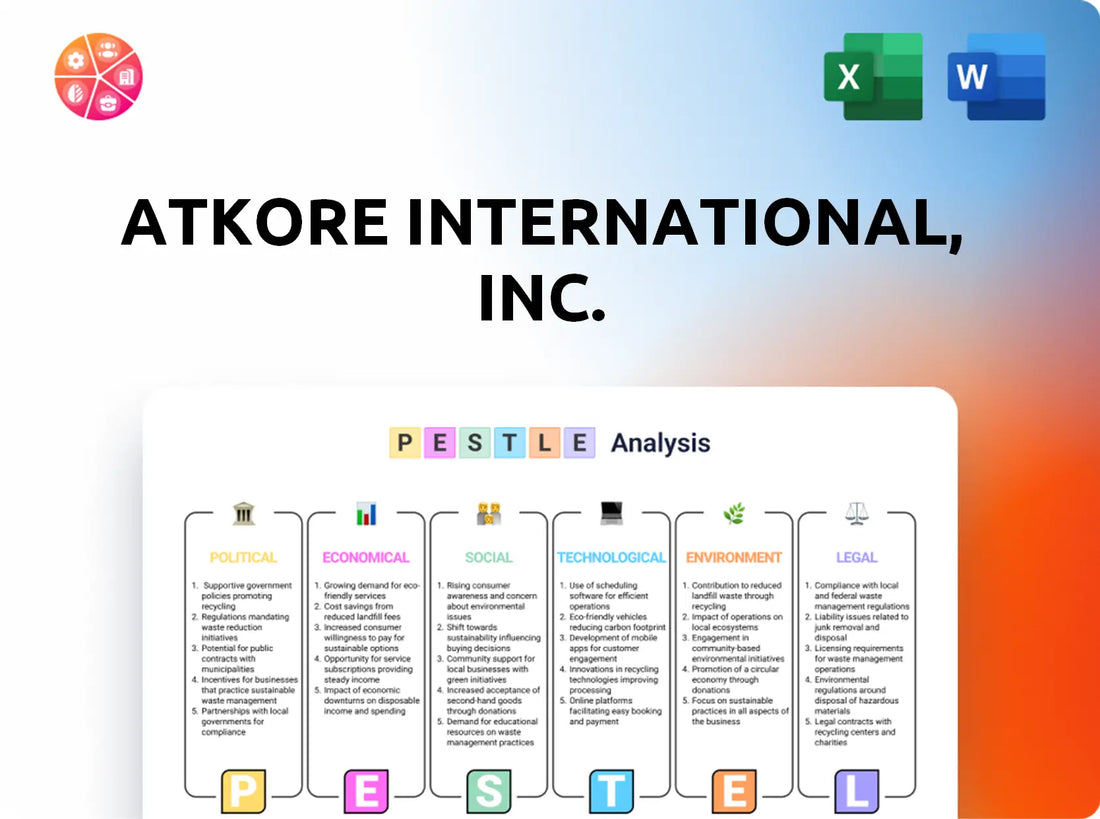
Task: Click "Legal contracts with recycling centers and charities"
Action: pyautogui.click(x=851, y=732)
